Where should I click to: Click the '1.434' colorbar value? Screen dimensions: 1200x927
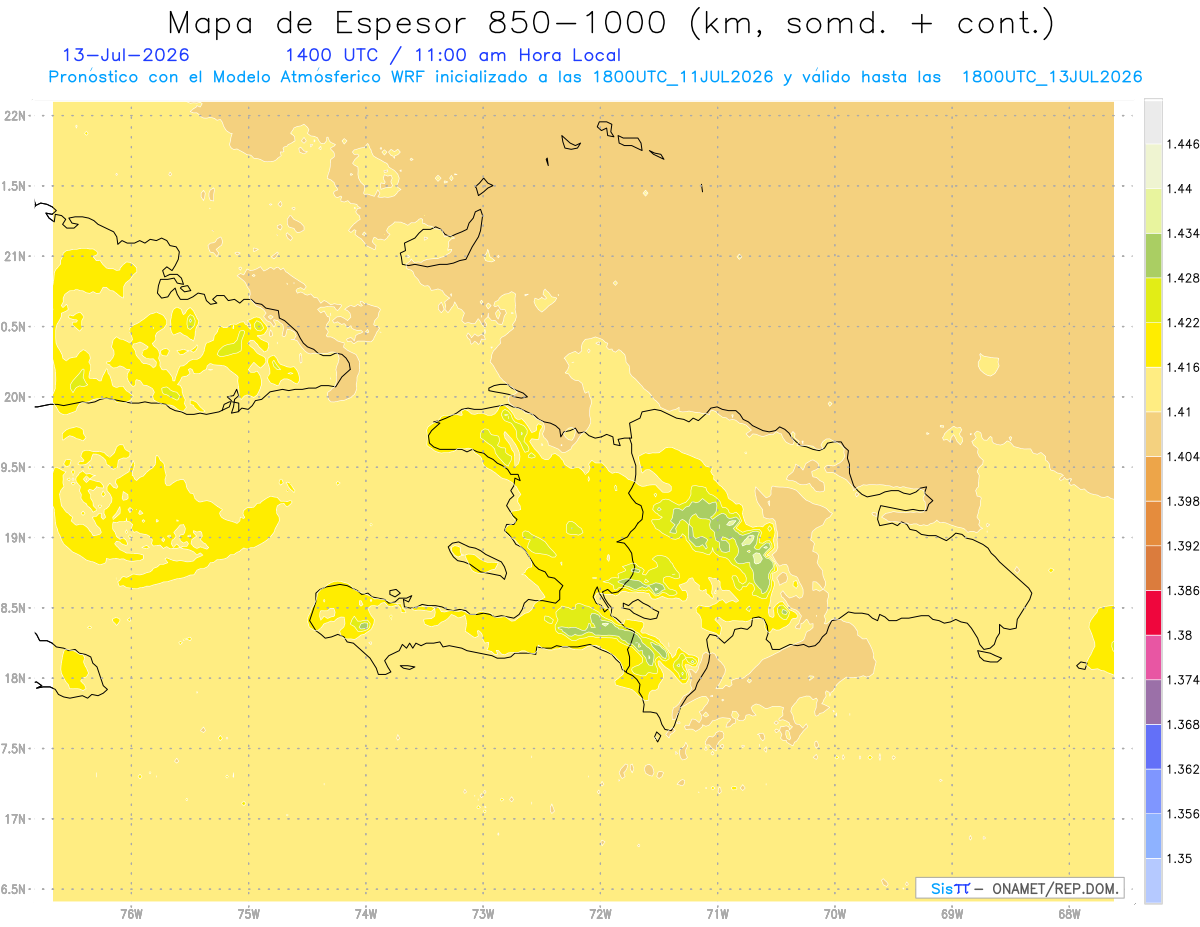[x=1183, y=233]
